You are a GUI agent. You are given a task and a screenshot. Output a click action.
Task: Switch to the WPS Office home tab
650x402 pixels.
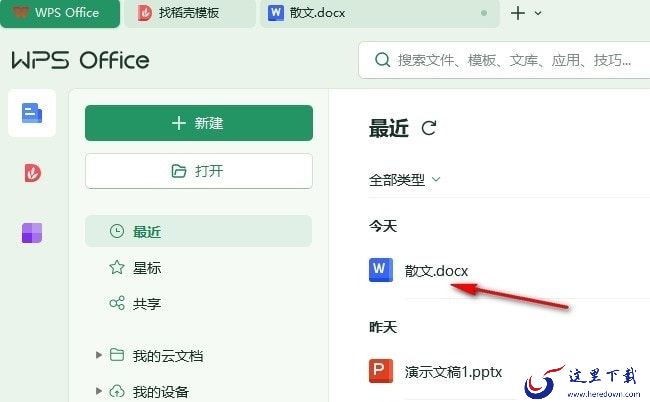click(x=60, y=13)
